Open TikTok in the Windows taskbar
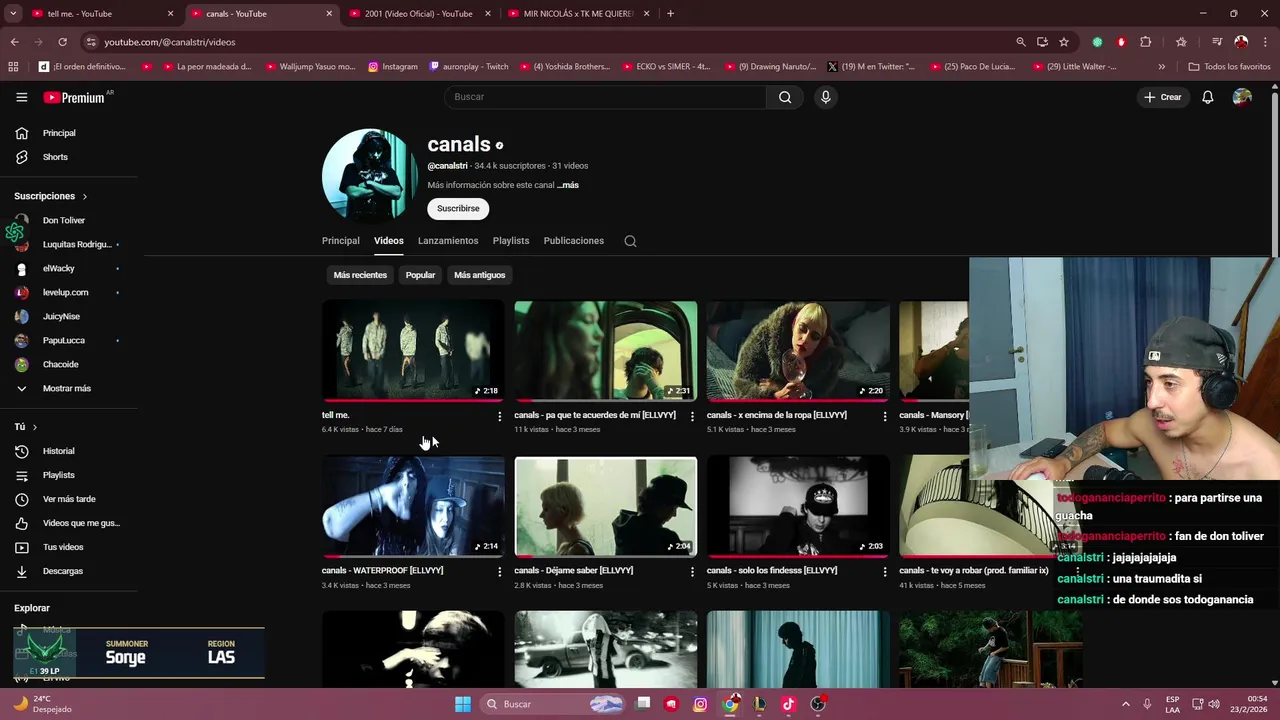Viewport: 1280px width, 720px height. 788,704
